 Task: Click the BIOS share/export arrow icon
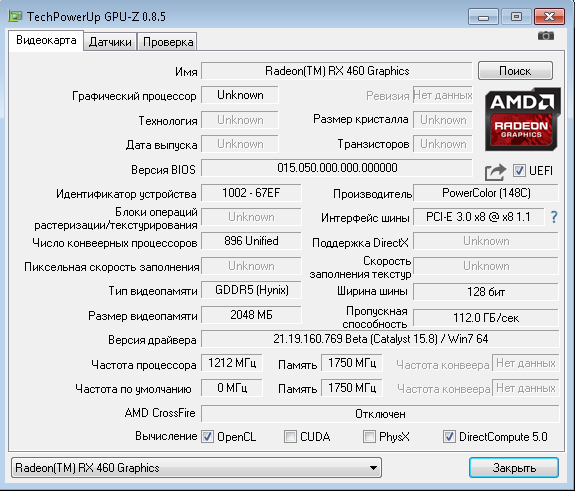point(495,172)
